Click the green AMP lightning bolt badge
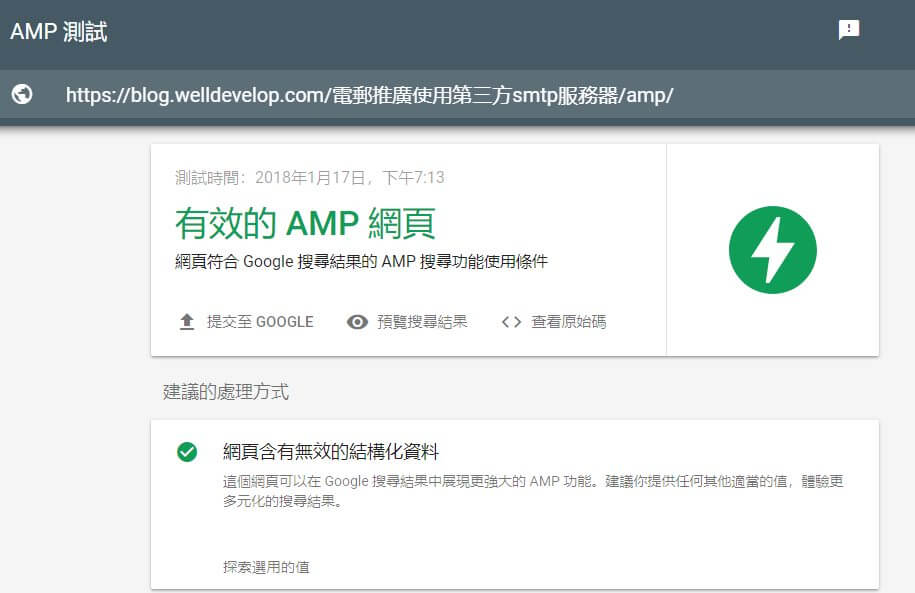915x593 pixels. coord(772,250)
